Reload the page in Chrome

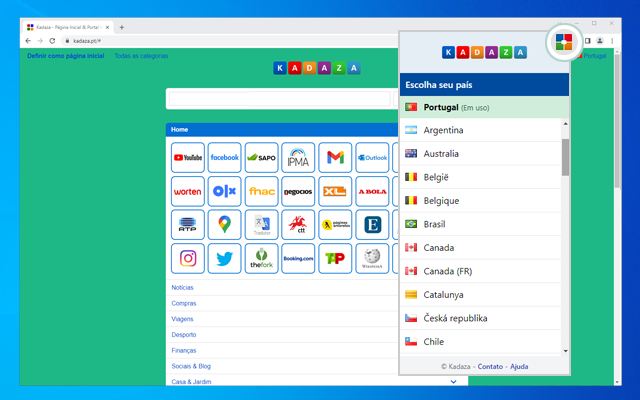(x=52, y=41)
